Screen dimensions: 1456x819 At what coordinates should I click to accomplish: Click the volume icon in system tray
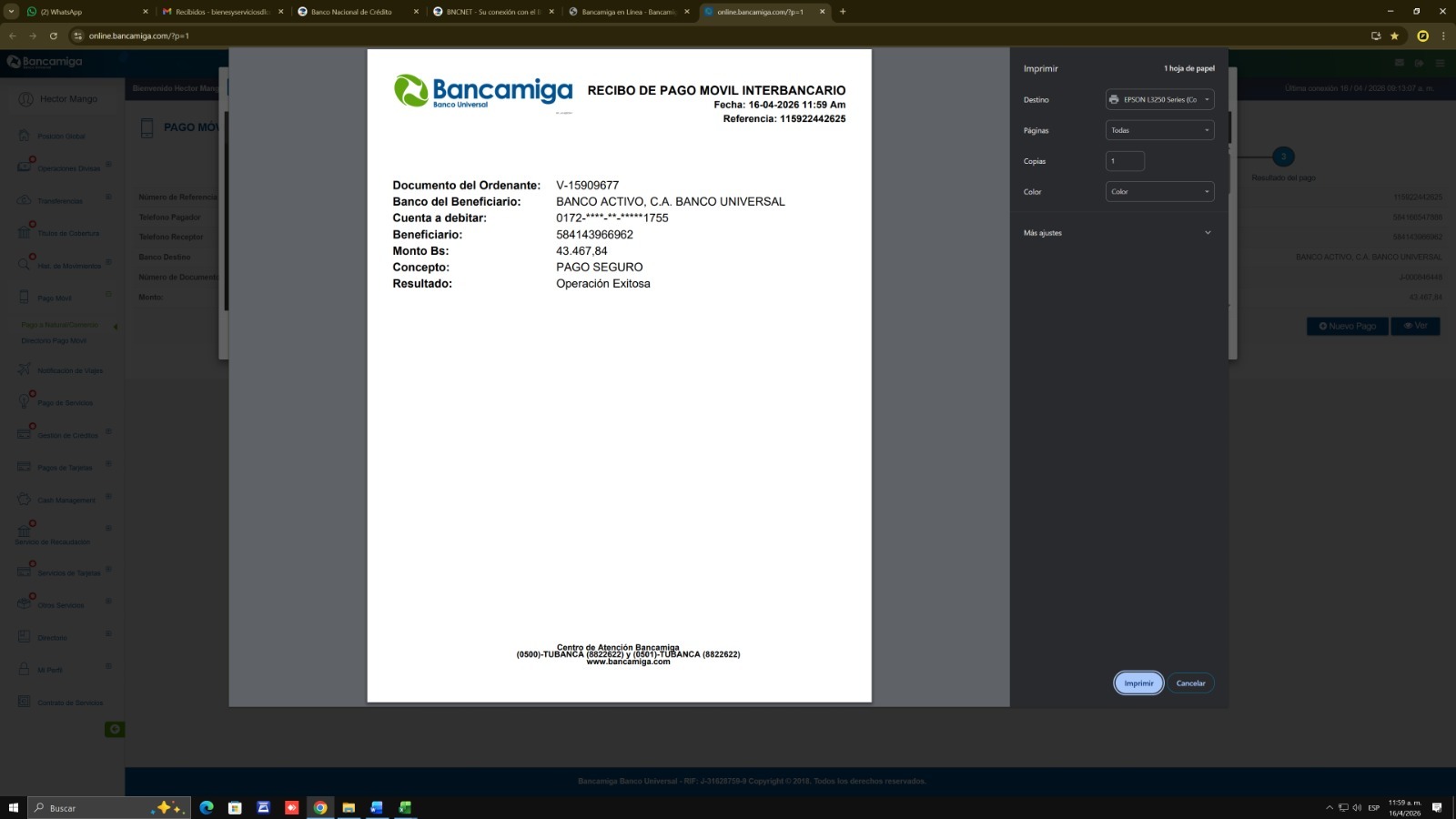1357,807
